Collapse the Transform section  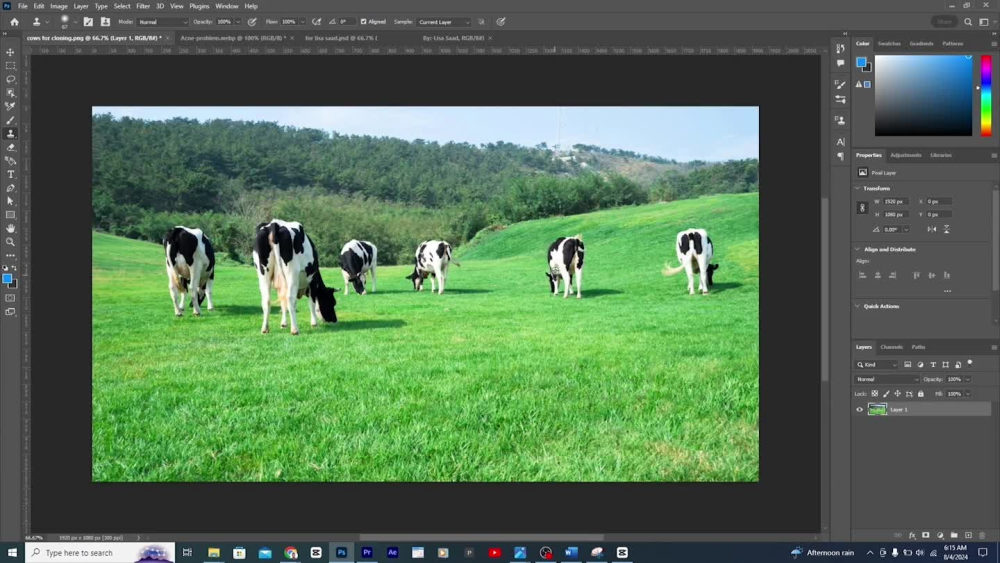point(857,189)
